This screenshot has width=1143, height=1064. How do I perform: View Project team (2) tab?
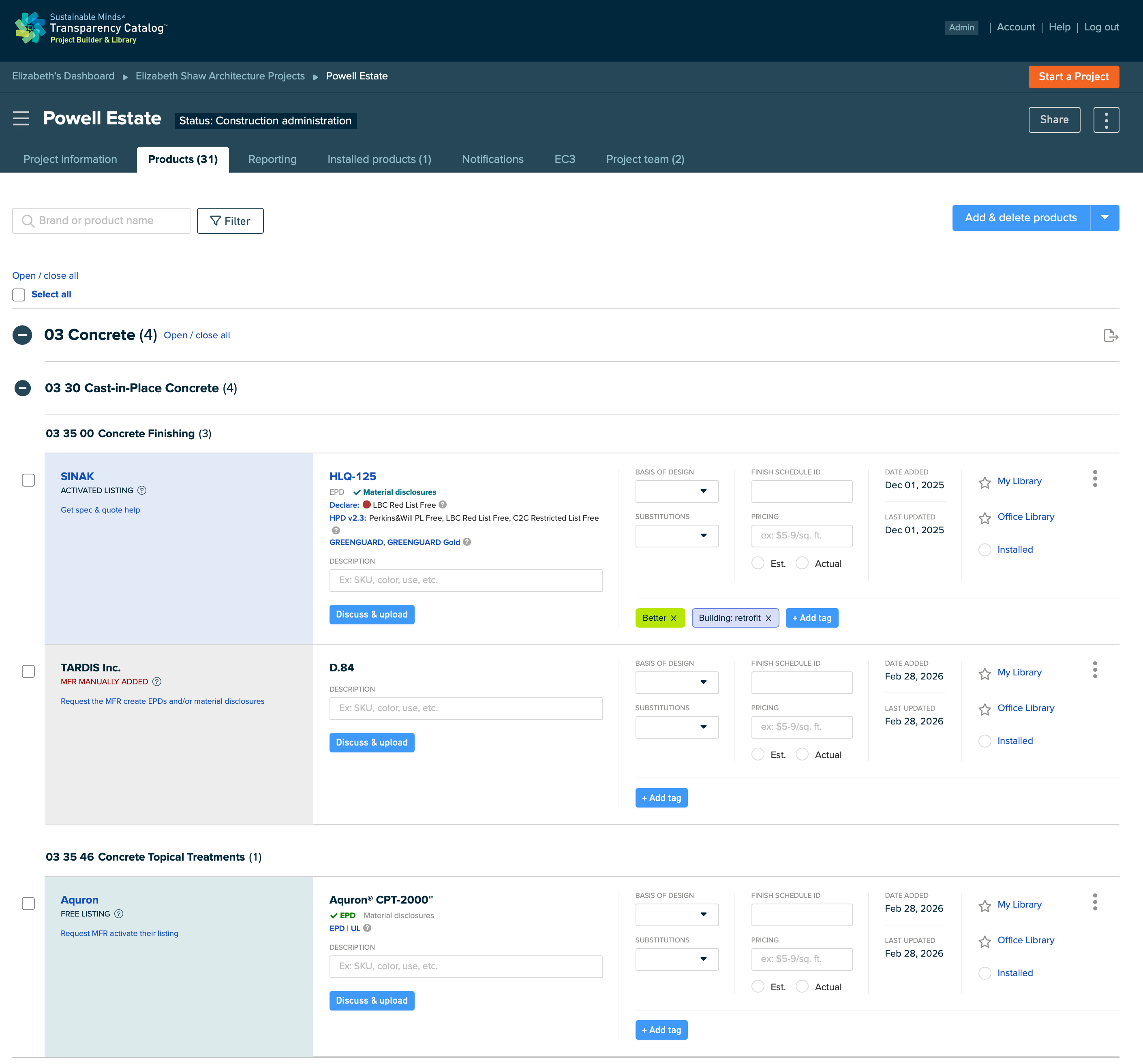pyautogui.click(x=645, y=159)
